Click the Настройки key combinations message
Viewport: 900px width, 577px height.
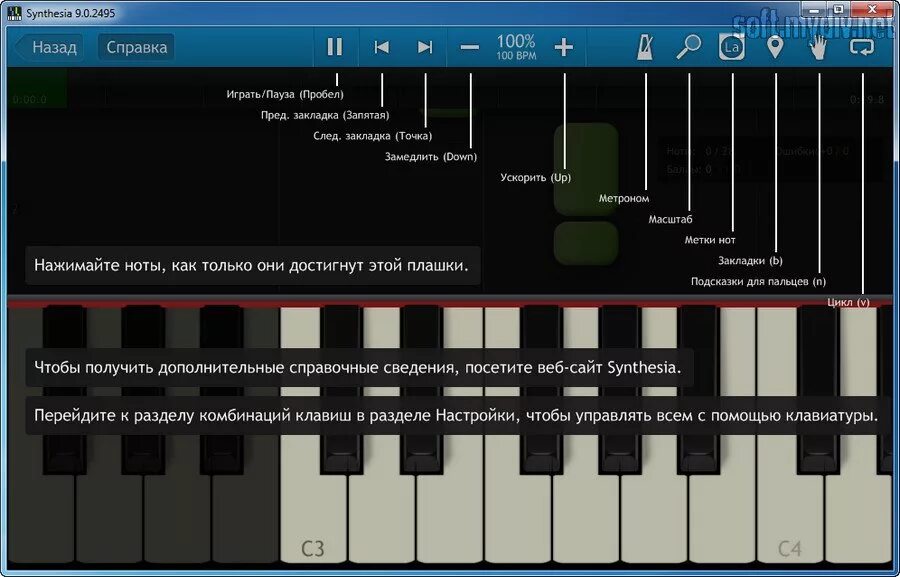point(457,415)
